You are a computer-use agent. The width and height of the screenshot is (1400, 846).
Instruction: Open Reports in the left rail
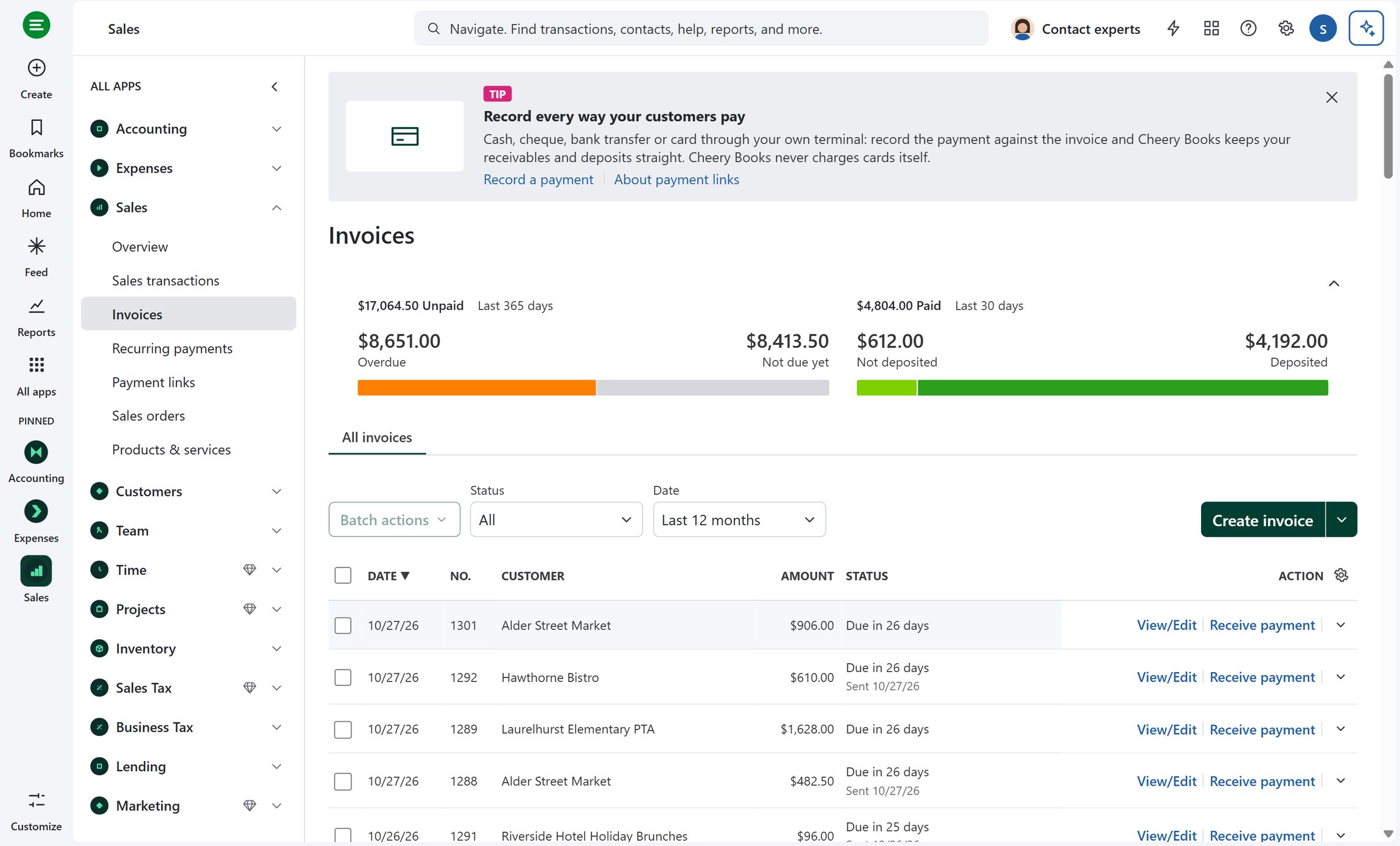tap(36, 317)
